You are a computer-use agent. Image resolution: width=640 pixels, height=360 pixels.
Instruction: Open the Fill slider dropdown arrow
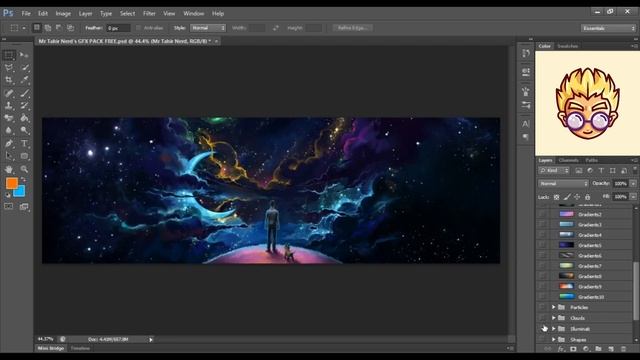[633, 197]
